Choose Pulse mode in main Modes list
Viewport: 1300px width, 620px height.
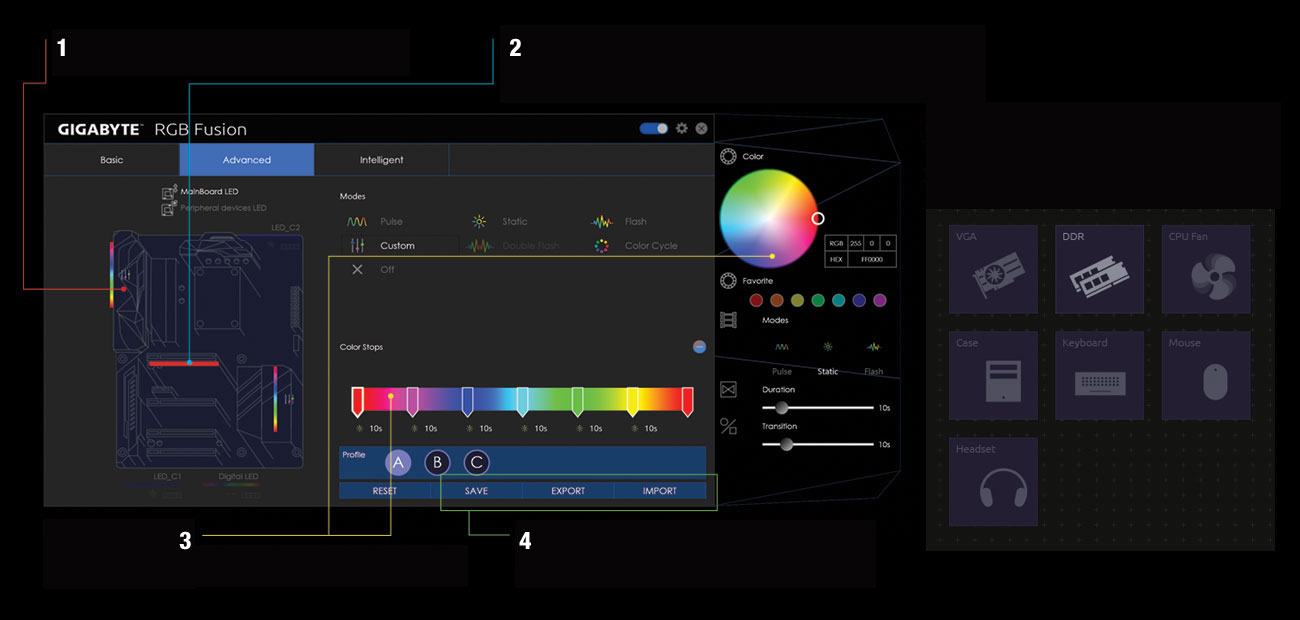click(375, 221)
